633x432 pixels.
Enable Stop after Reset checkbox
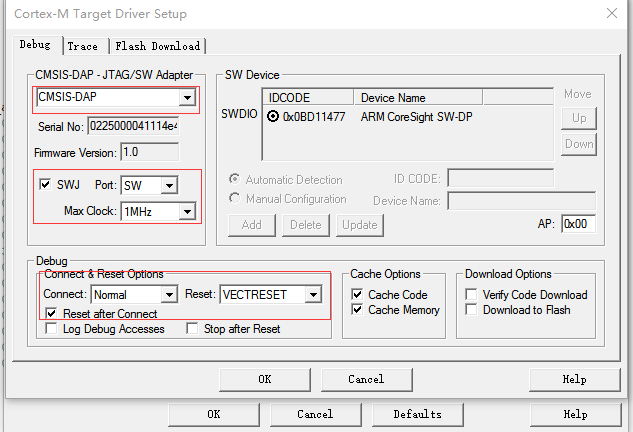(x=192, y=329)
